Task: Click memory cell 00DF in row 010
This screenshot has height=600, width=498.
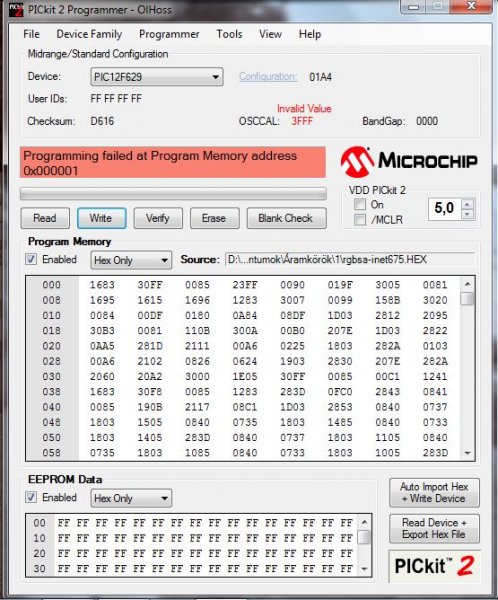Action: coord(150,315)
